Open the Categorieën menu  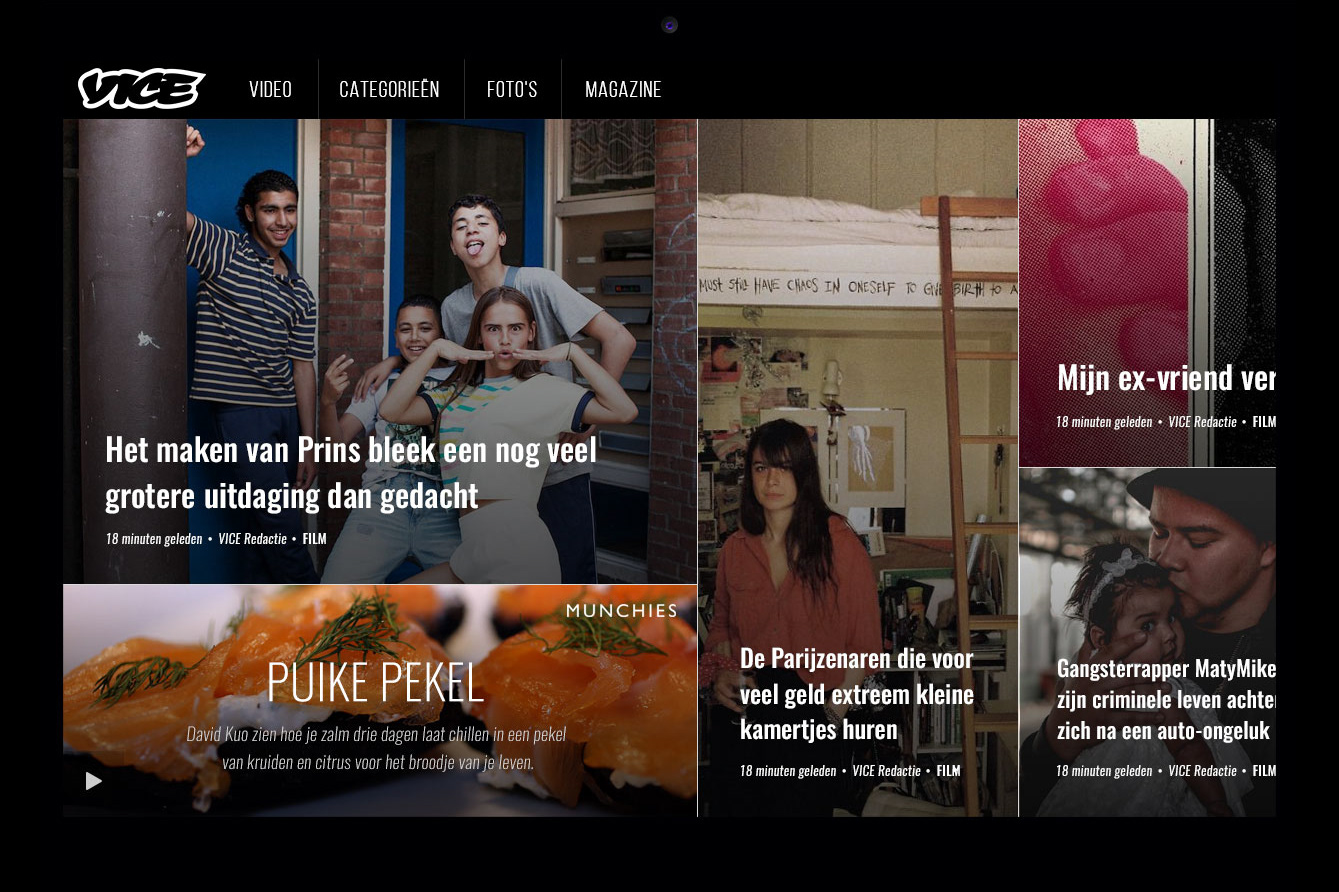click(x=389, y=90)
